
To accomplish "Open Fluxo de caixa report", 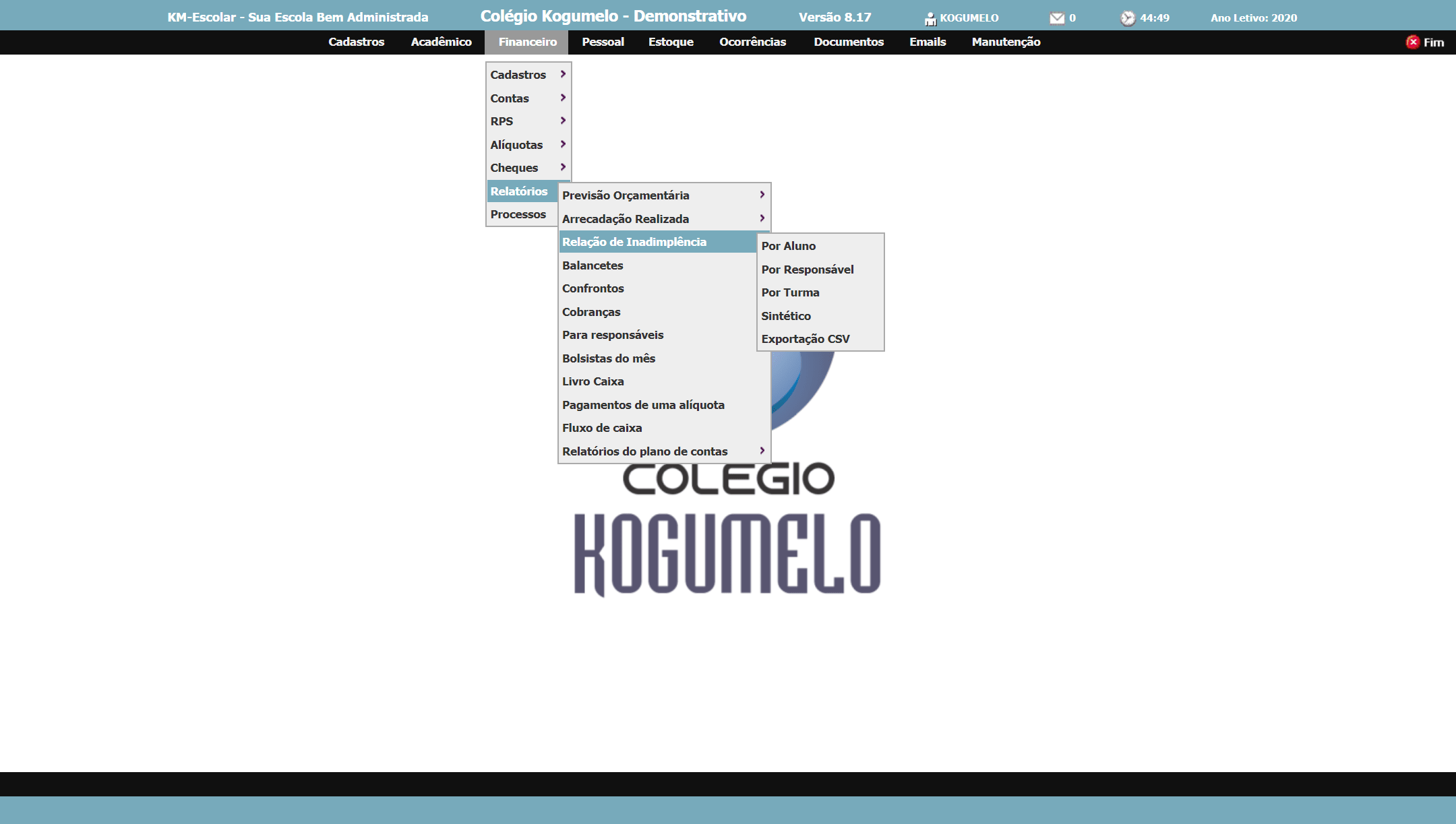I will point(665,428).
